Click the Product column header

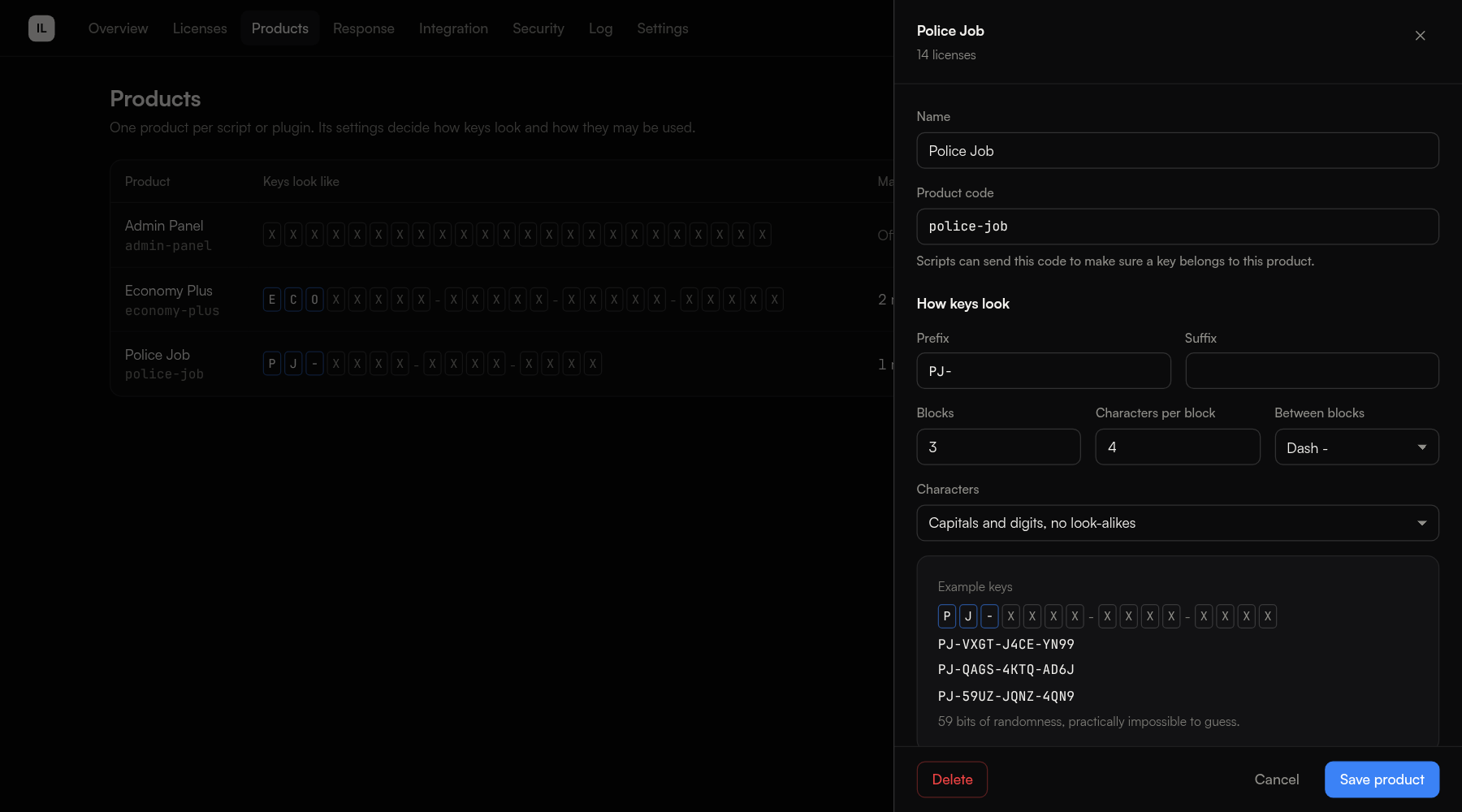tap(147, 182)
